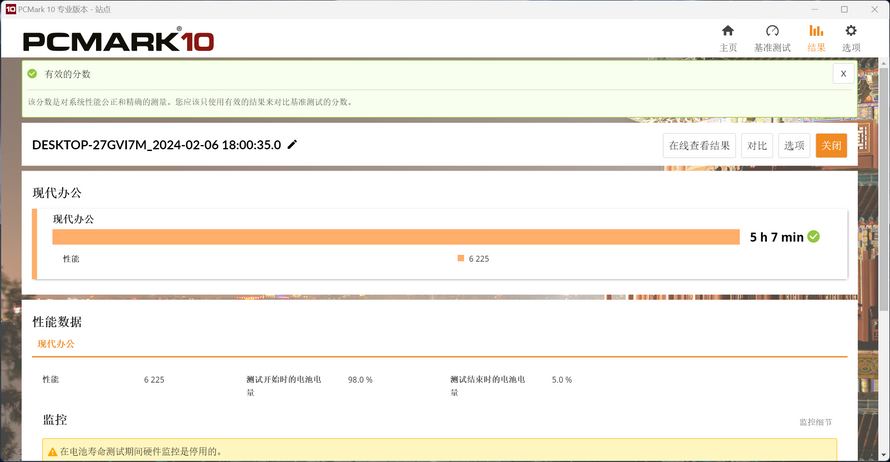Click result name DESKTOP-27GVI7M_2024-02-06 18:00:35.0
This screenshot has width=890, height=462.
tap(156, 145)
